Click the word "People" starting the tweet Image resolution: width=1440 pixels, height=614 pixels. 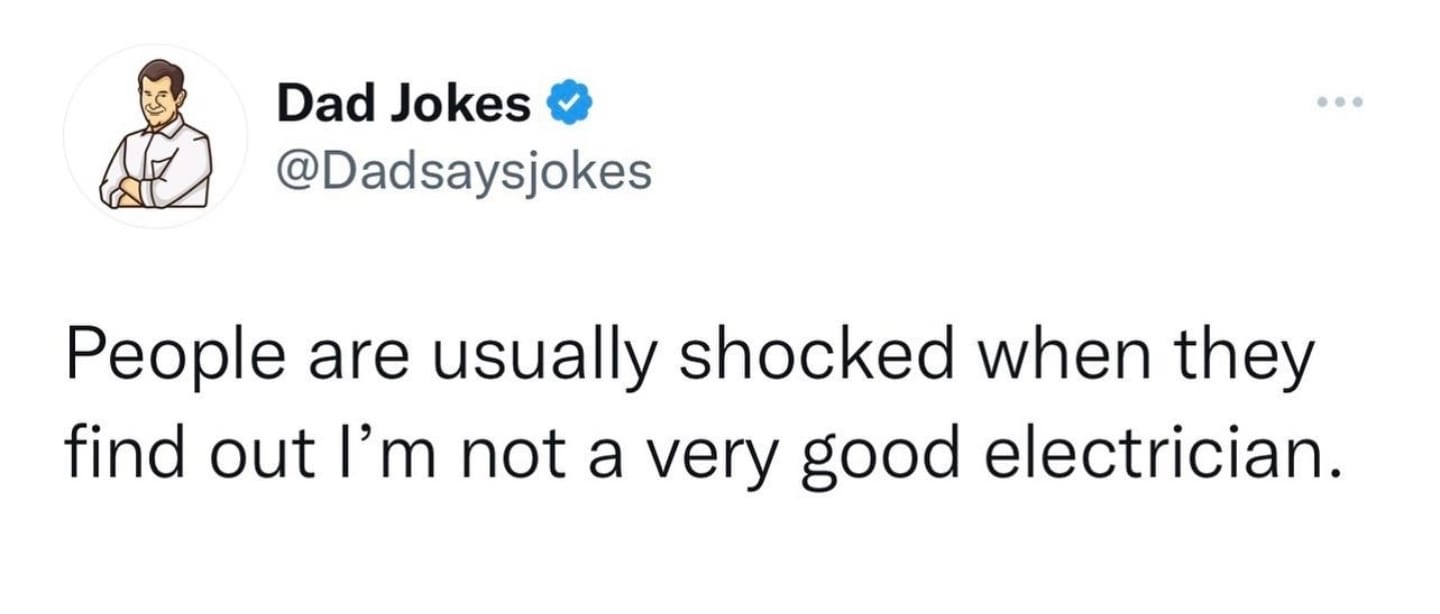(166, 358)
